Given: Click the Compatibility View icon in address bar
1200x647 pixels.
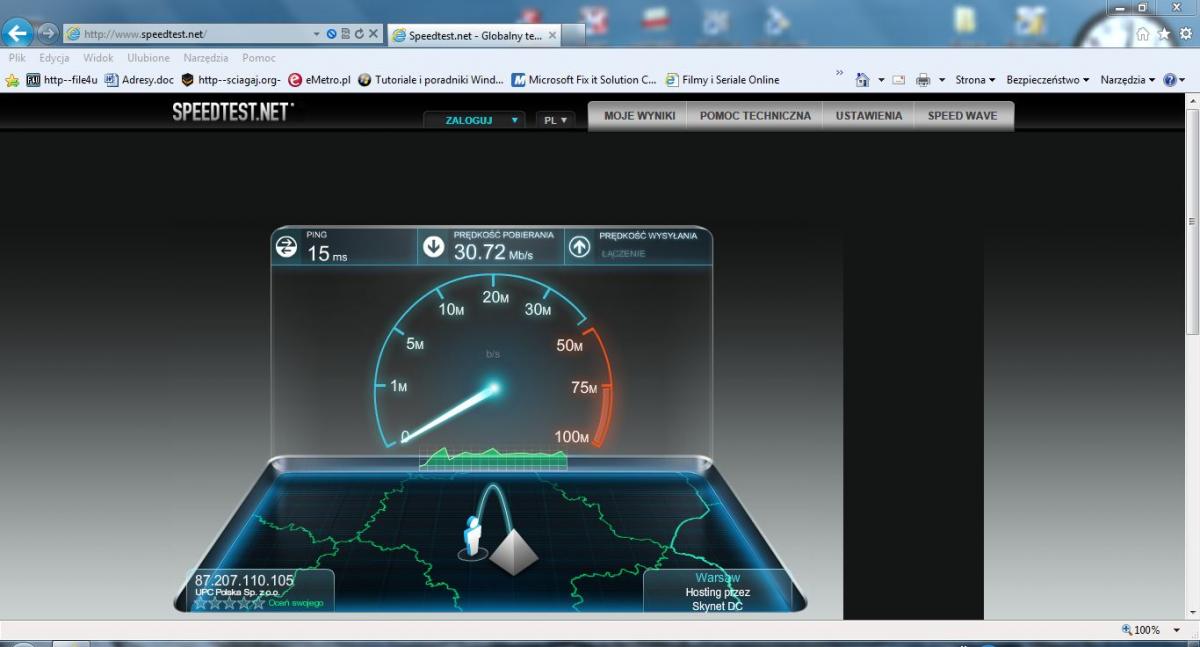Looking at the screenshot, I should click(x=345, y=34).
